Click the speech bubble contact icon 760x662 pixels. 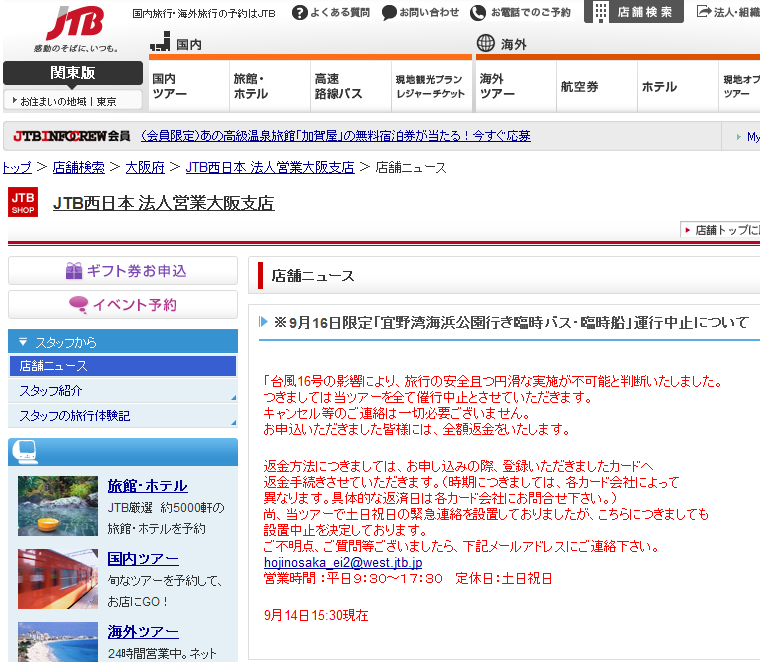[x=389, y=13]
